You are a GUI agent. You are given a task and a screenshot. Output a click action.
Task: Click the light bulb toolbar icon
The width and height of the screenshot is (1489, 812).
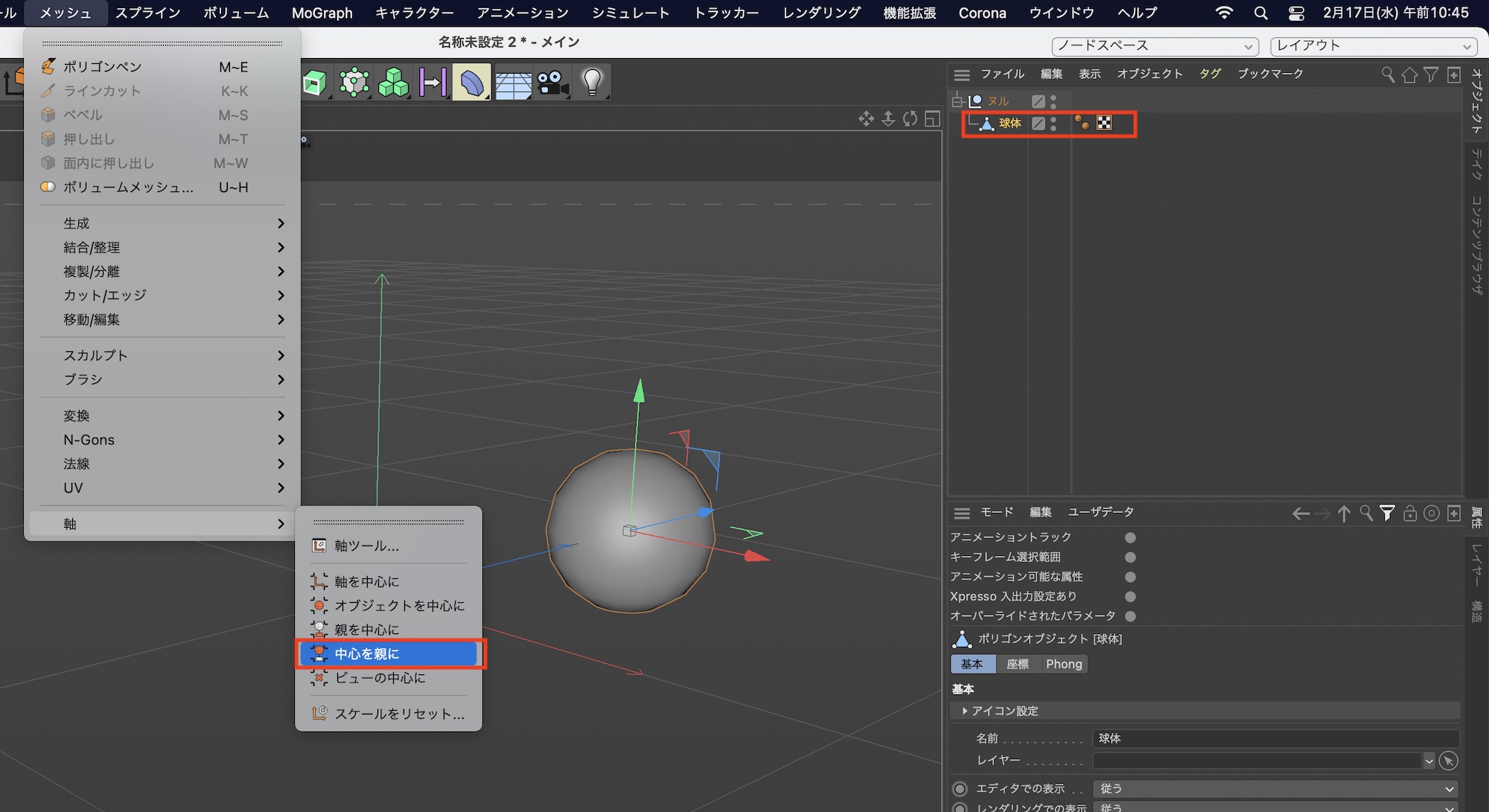[x=592, y=83]
